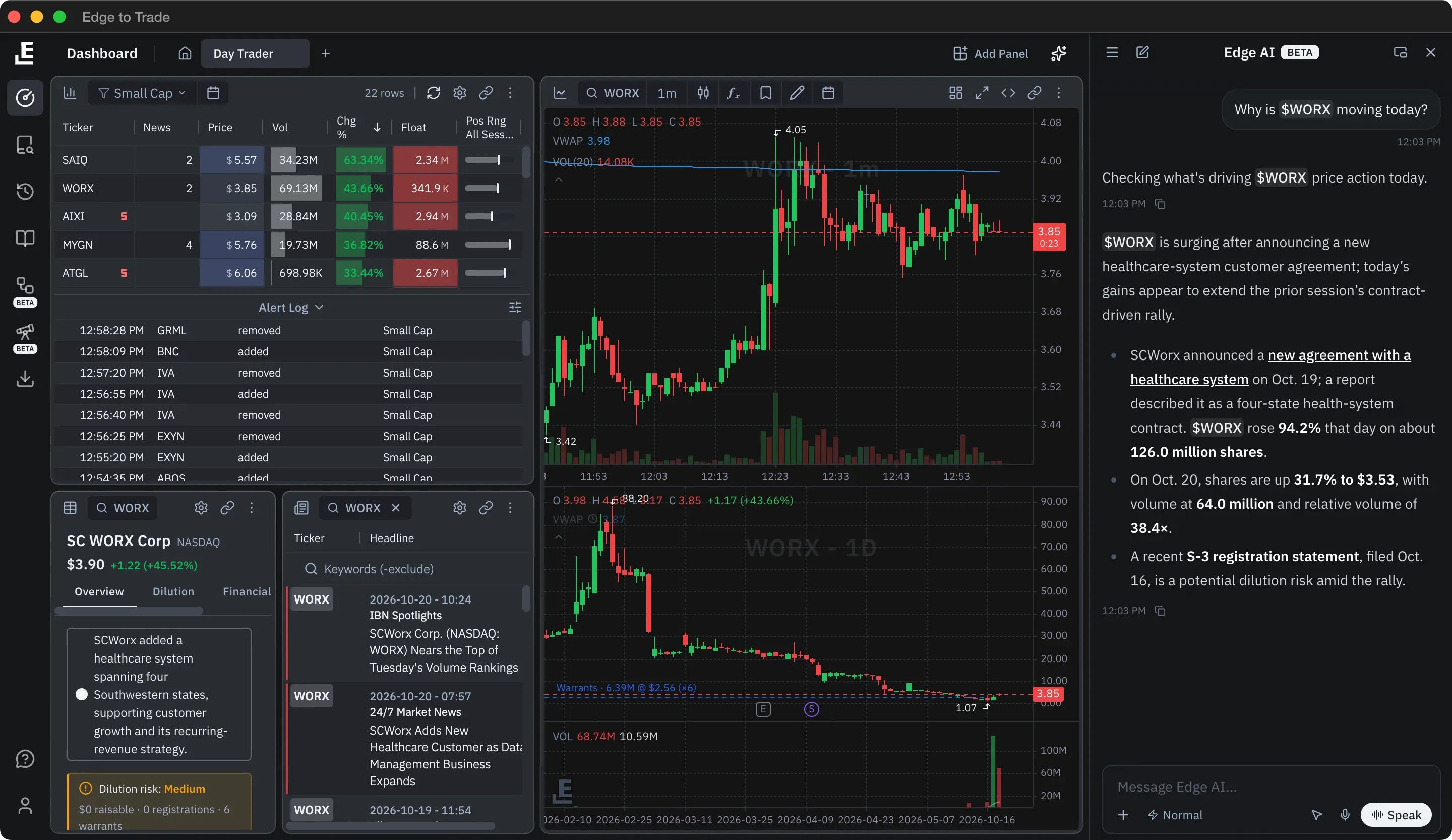Open the user profile sidebar icon
This screenshot has width=1452, height=840.
[x=25, y=805]
